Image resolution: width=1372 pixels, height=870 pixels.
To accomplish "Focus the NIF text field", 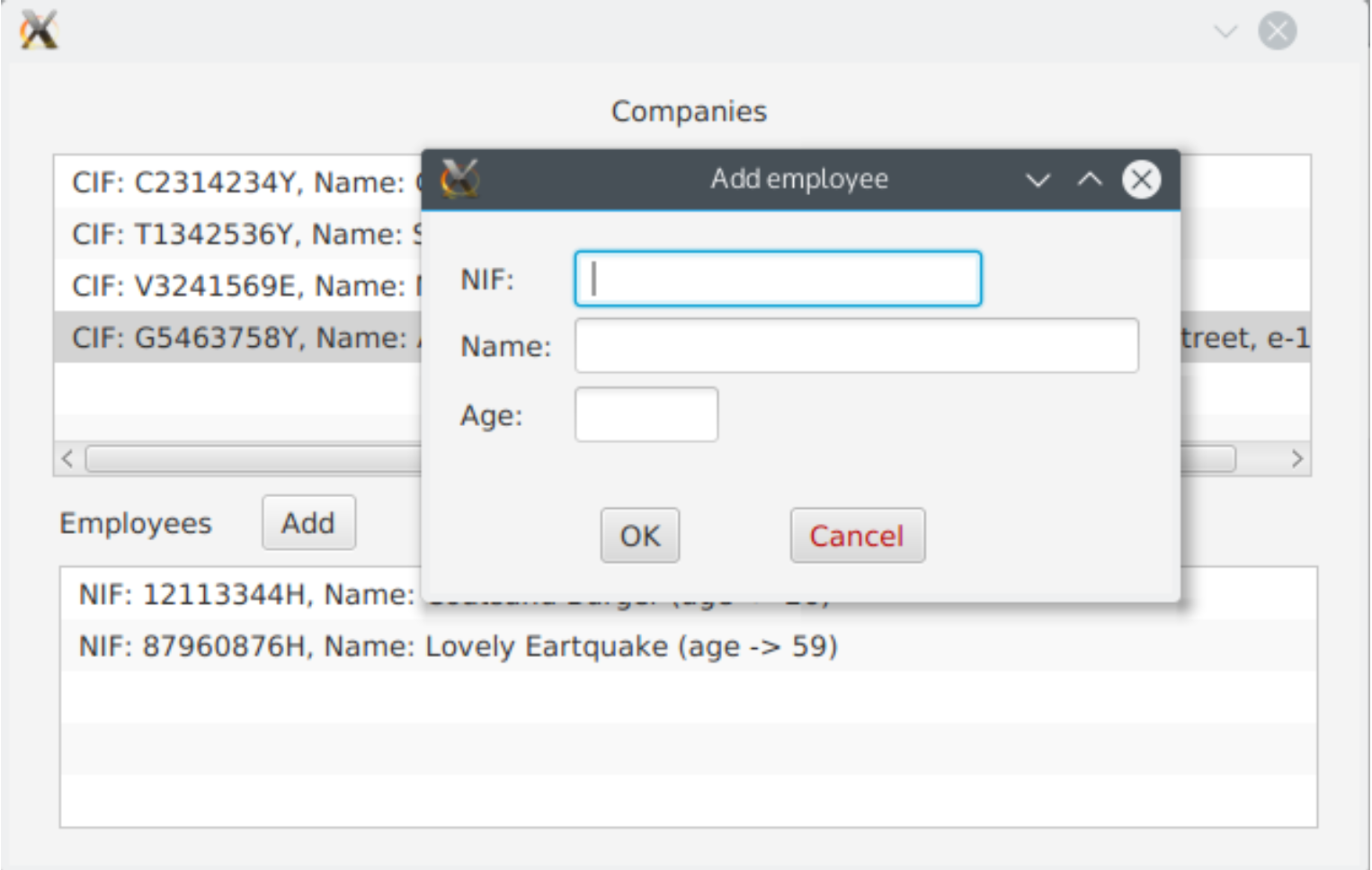I will coord(778,279).
